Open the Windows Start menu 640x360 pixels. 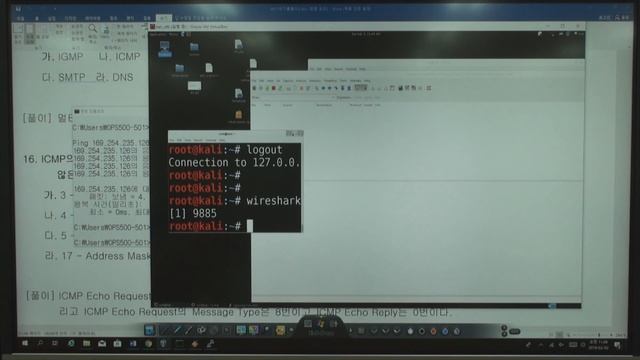(x=25, y=344)
